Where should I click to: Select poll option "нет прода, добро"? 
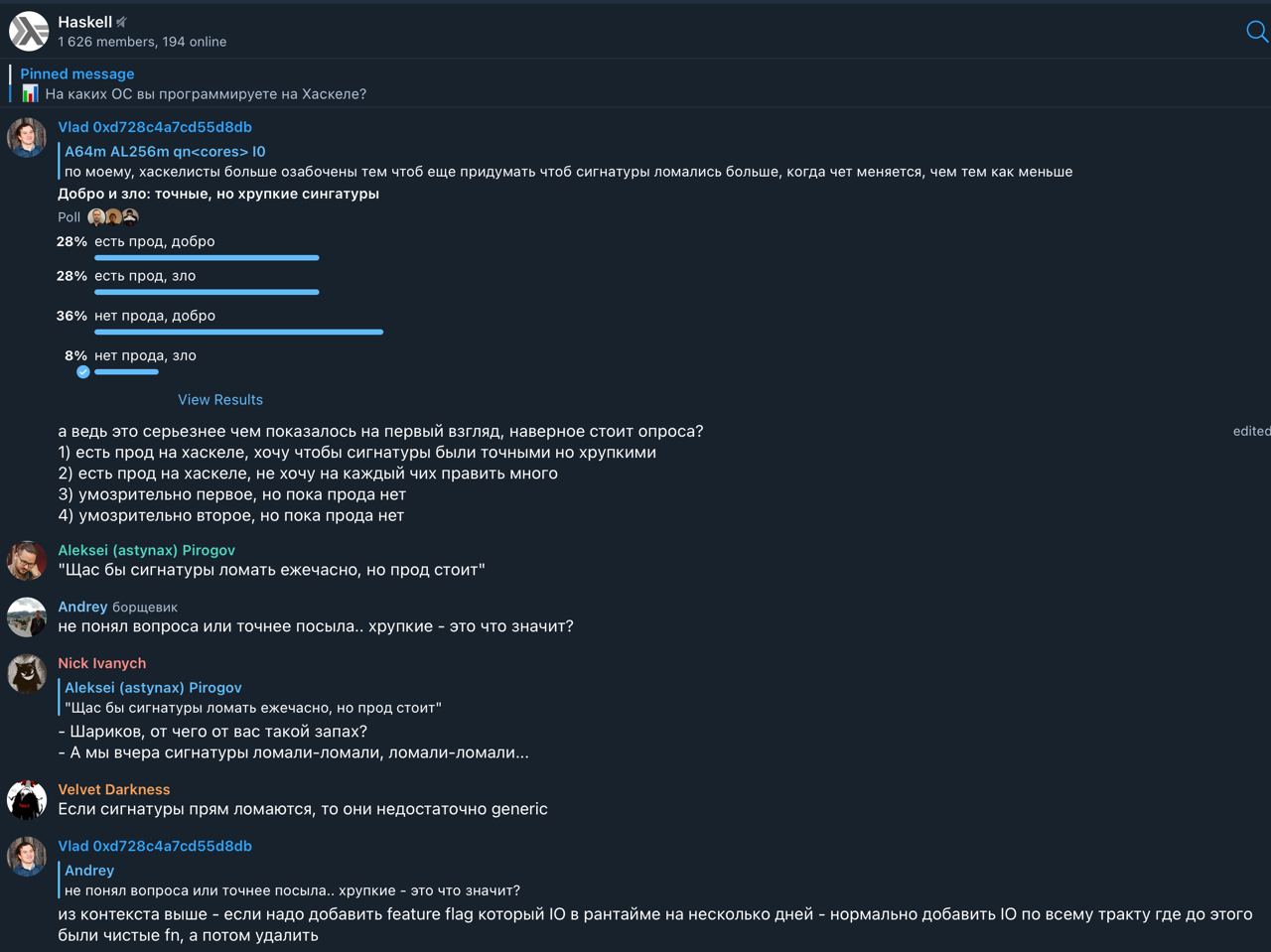(x=155, y=316)
